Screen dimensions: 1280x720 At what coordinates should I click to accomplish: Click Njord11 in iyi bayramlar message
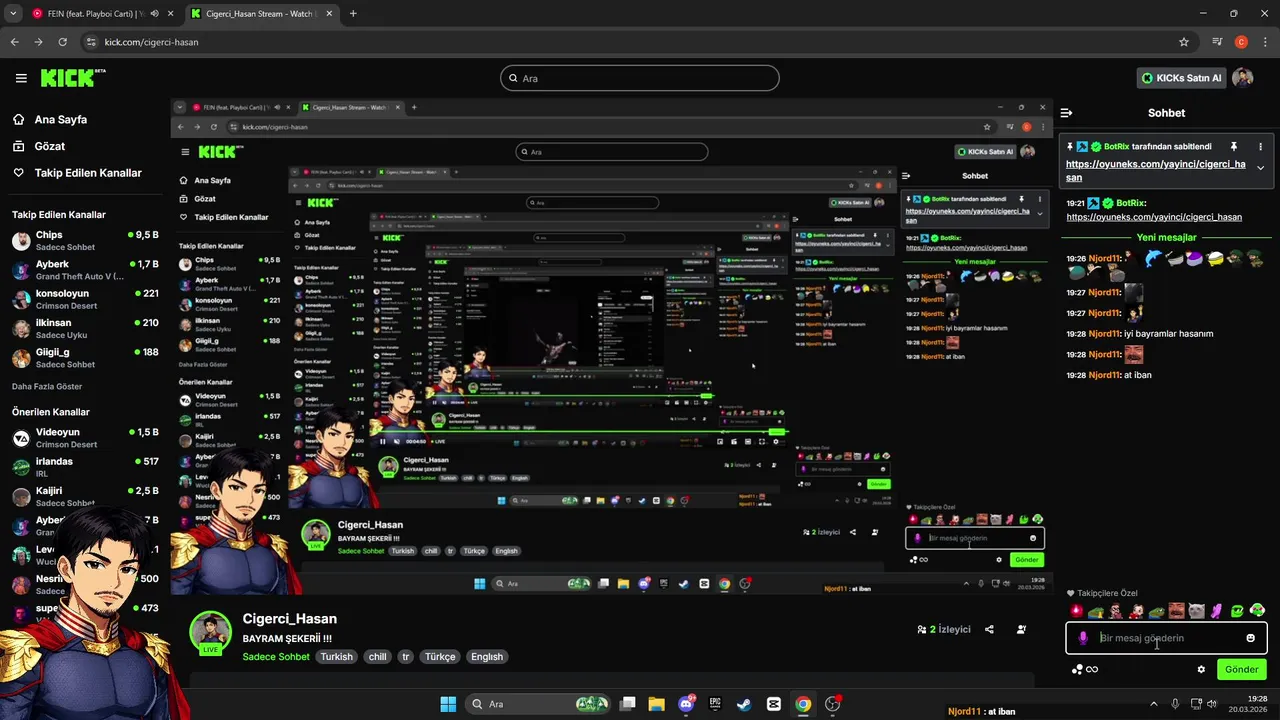point(1105,334)
